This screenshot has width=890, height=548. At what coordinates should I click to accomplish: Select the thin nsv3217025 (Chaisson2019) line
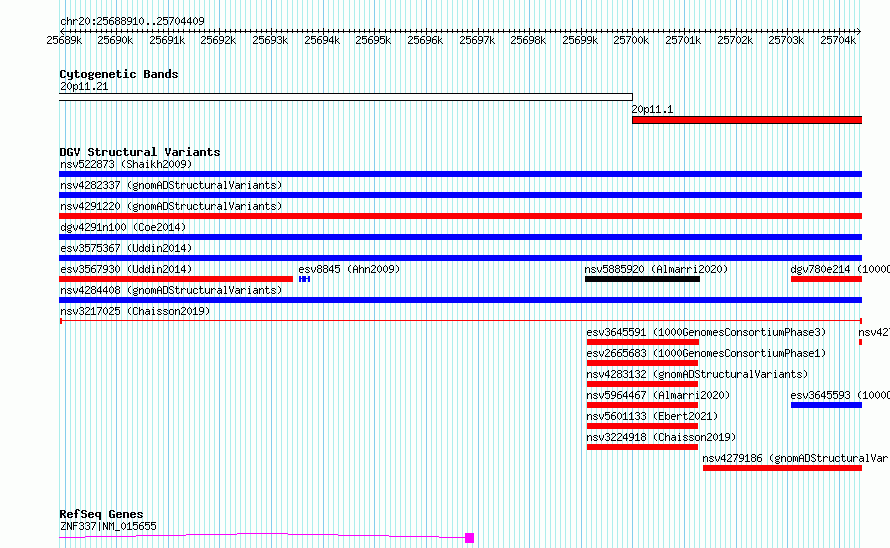[x=460, y=321]
